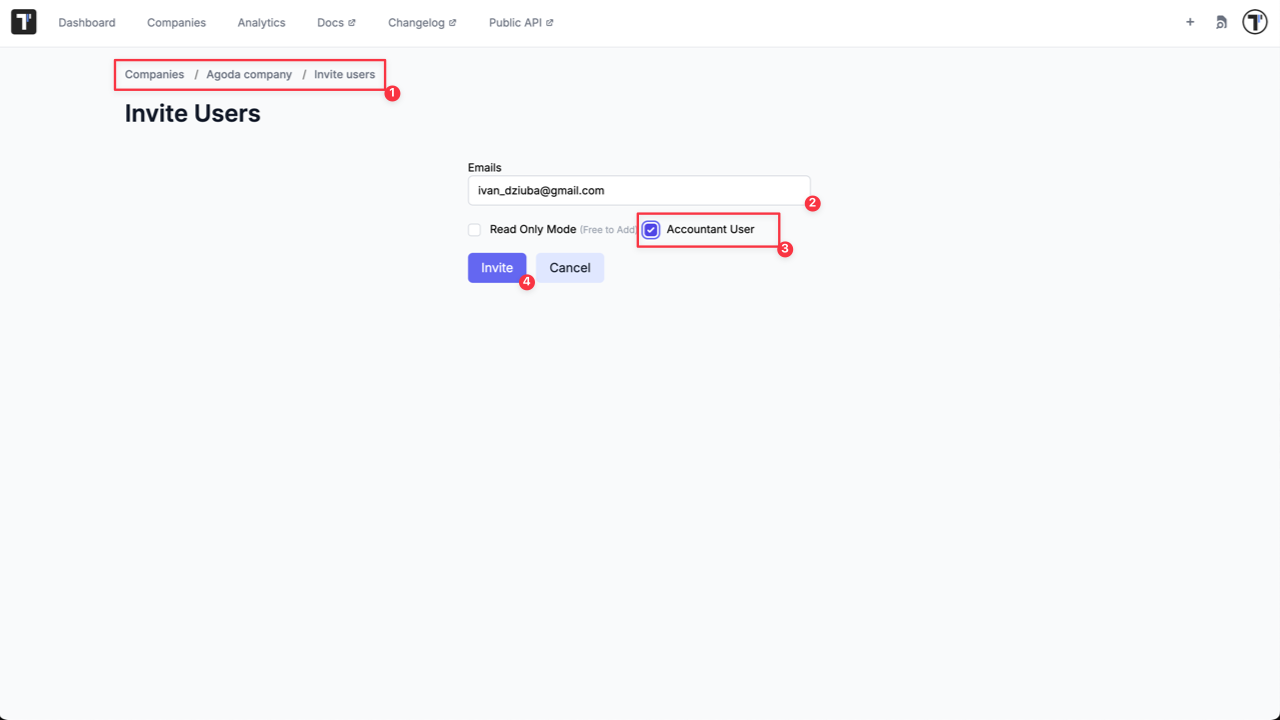Click the Cancel button
This screenshot has height=720, width=1280.
[570, 267]
